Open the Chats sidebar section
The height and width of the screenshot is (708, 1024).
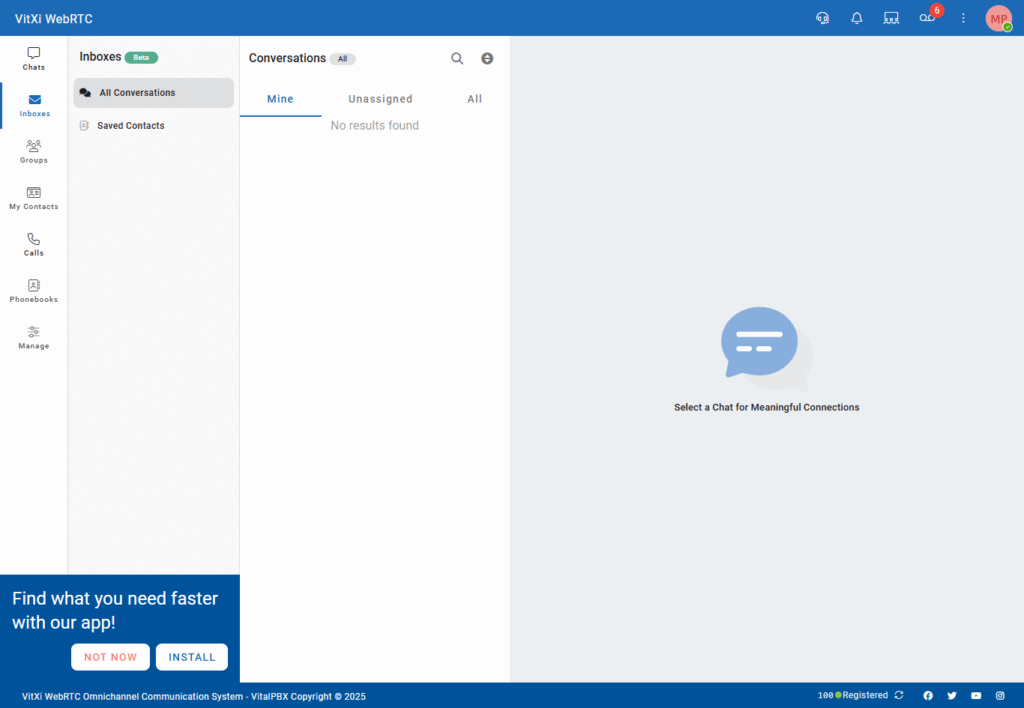click(33, 60)
